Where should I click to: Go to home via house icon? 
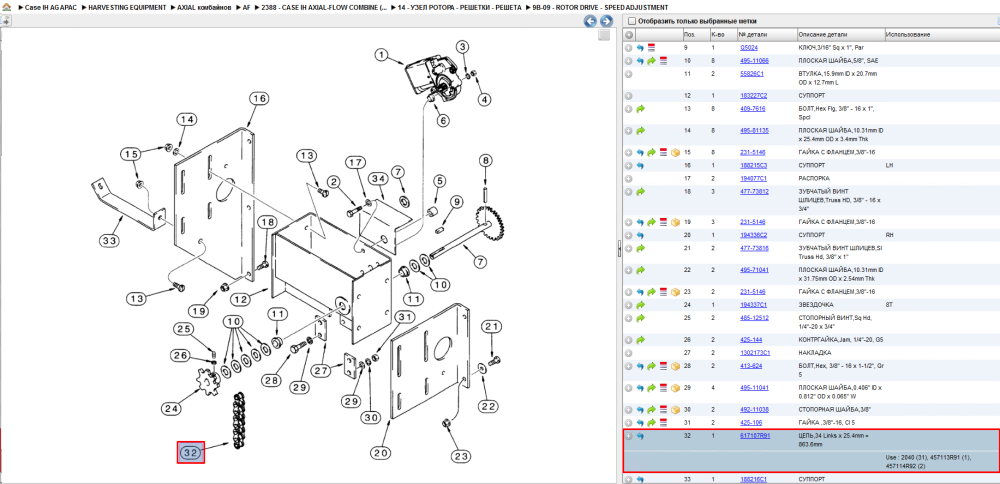8,7
